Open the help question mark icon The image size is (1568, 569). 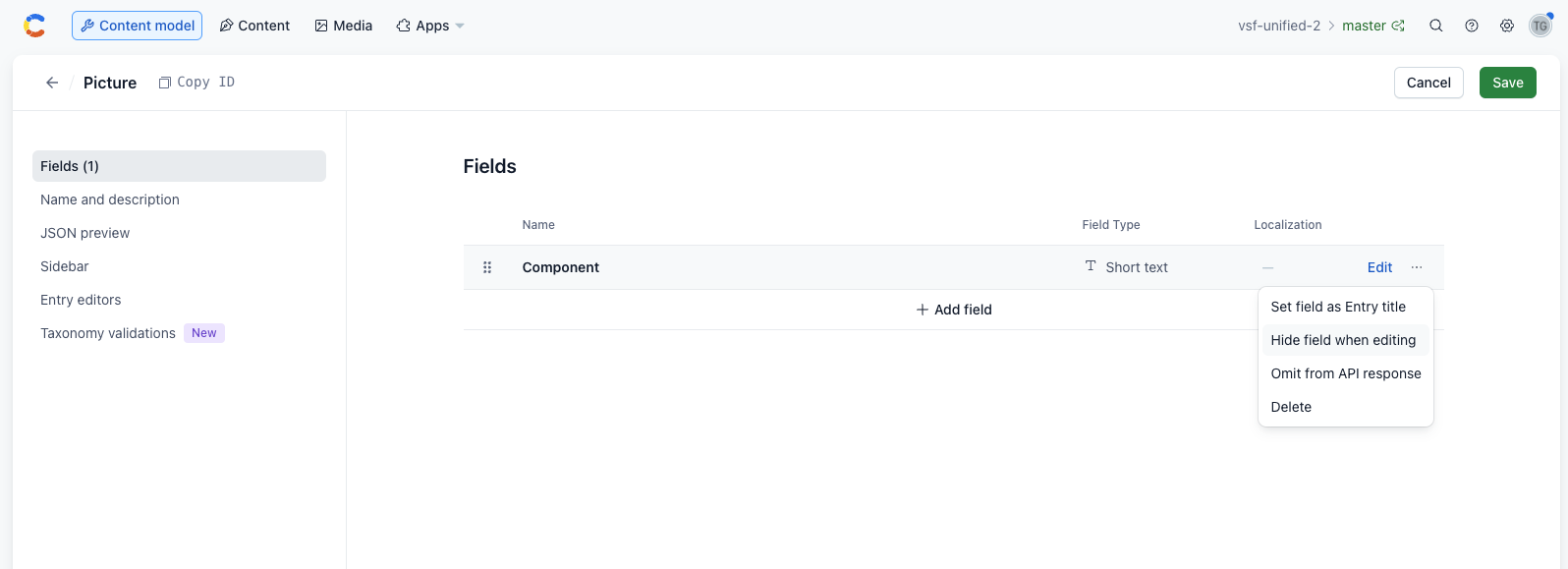tap(1472, 26)
